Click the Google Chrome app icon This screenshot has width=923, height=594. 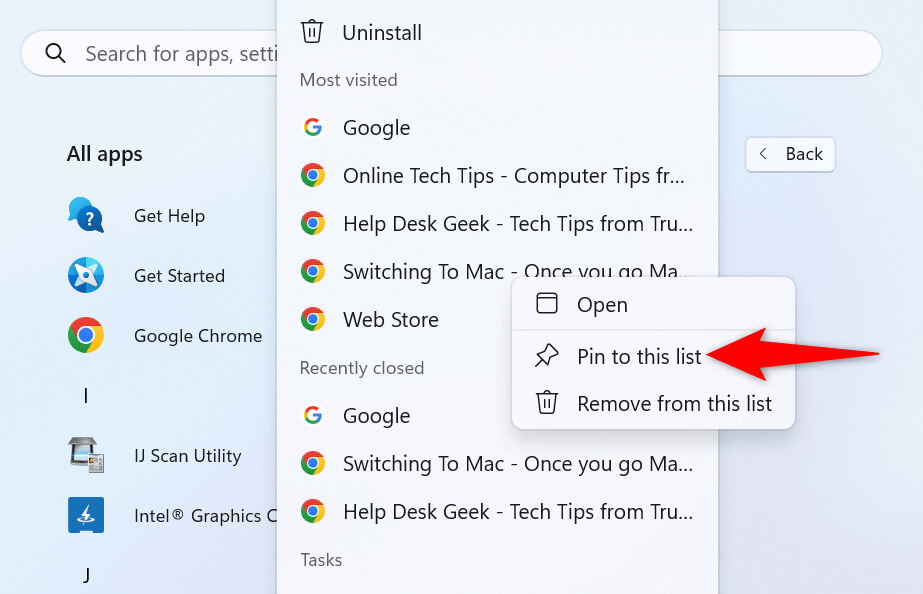coord(86,335)
